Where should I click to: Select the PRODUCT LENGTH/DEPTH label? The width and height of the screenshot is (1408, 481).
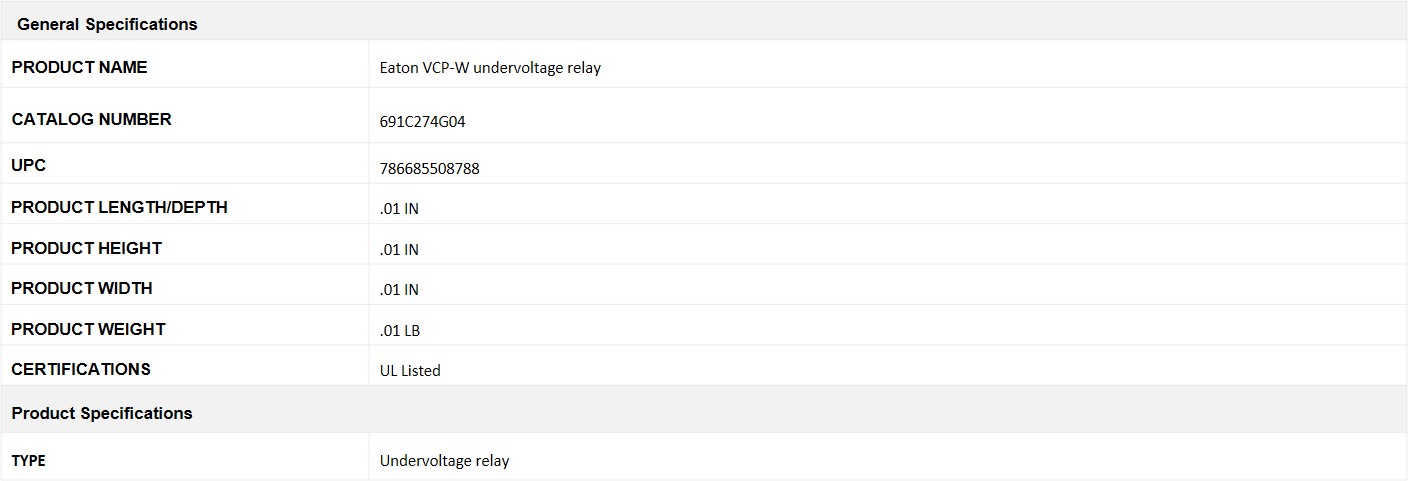(119, 207)
